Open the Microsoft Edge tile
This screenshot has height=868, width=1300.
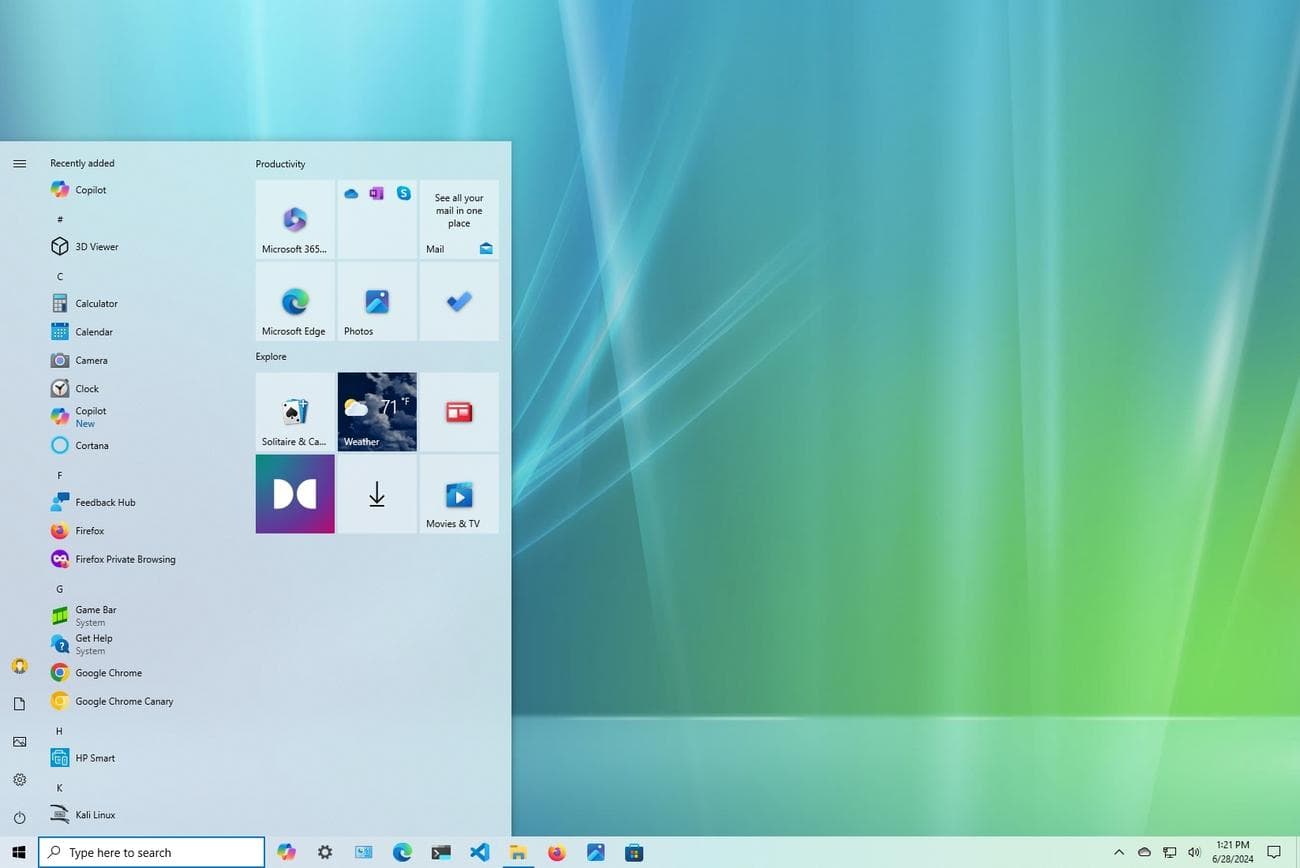295,302
